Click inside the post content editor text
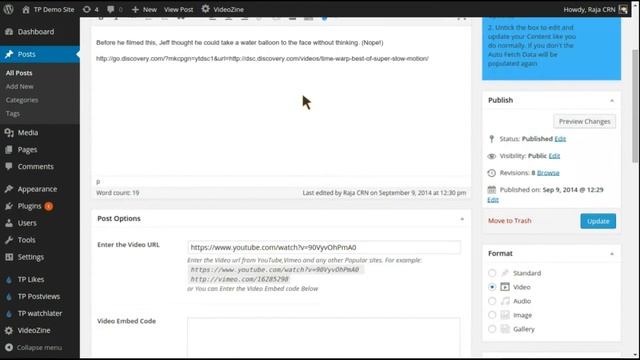The image size is (640, 360). pyautogui.click(x=240, y=42)
